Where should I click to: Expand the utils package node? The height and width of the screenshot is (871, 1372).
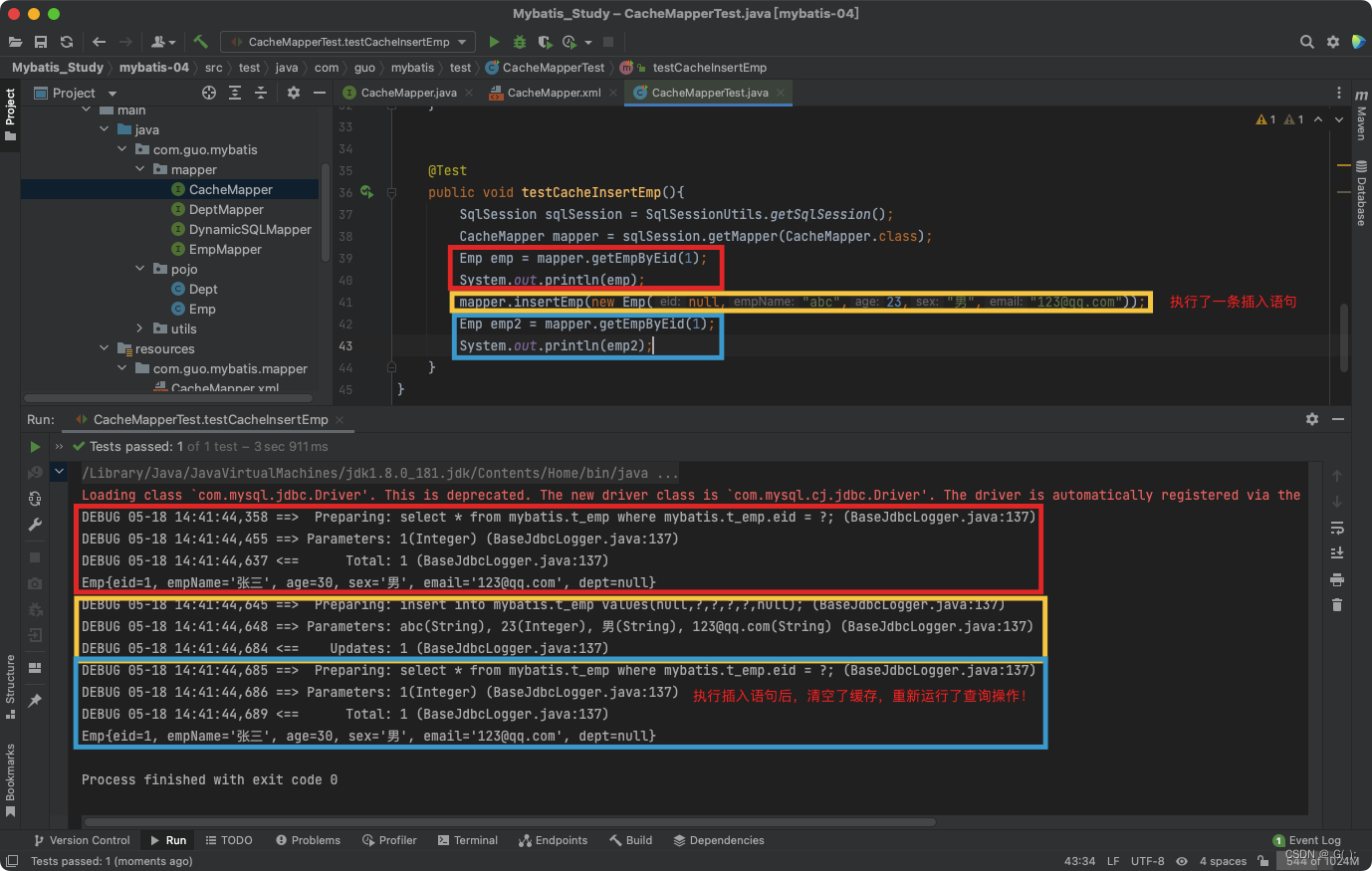coord(140,328)
